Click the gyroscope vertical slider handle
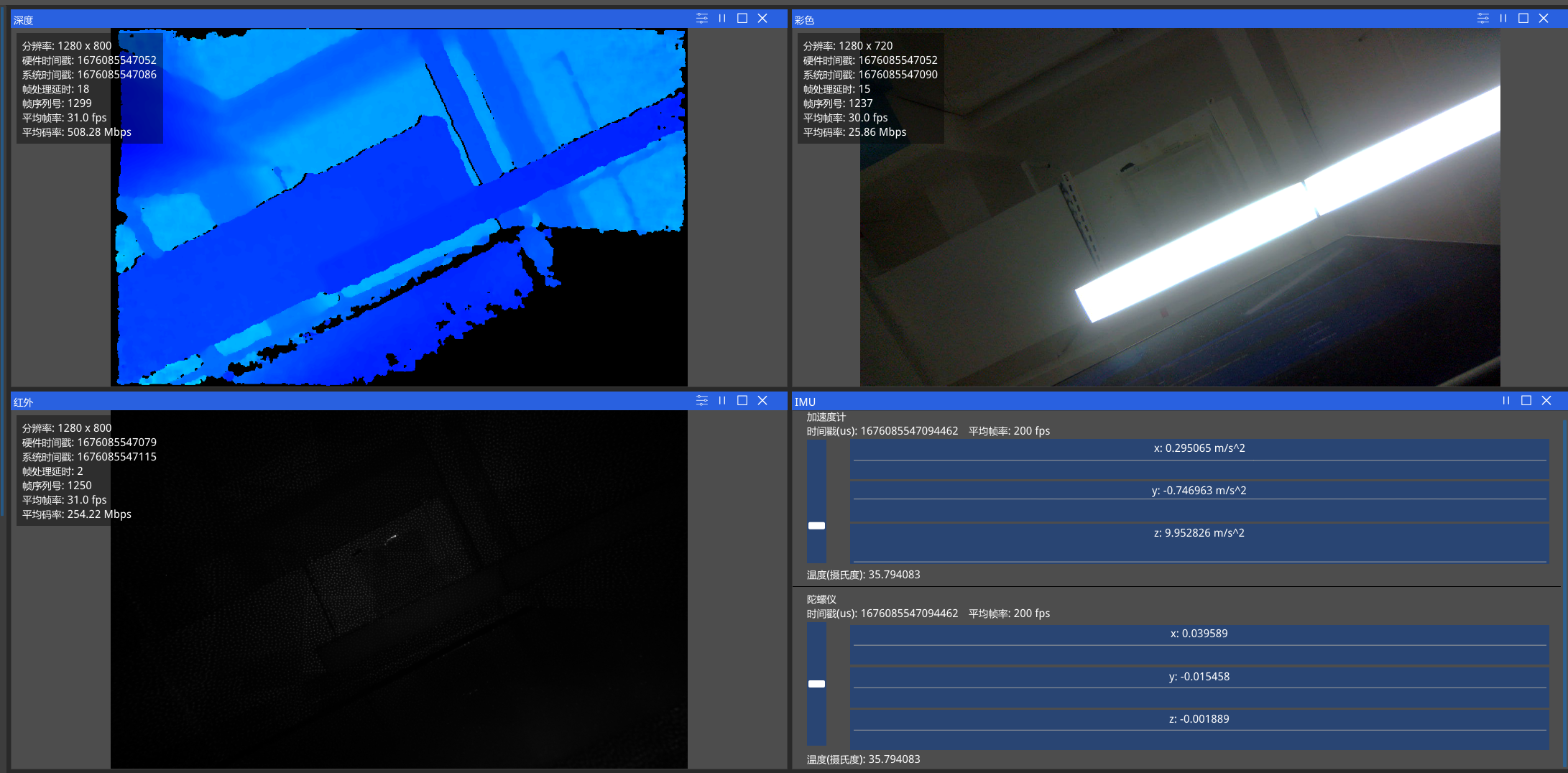The width and height of the screenshot is (1568, 773). 816,684
